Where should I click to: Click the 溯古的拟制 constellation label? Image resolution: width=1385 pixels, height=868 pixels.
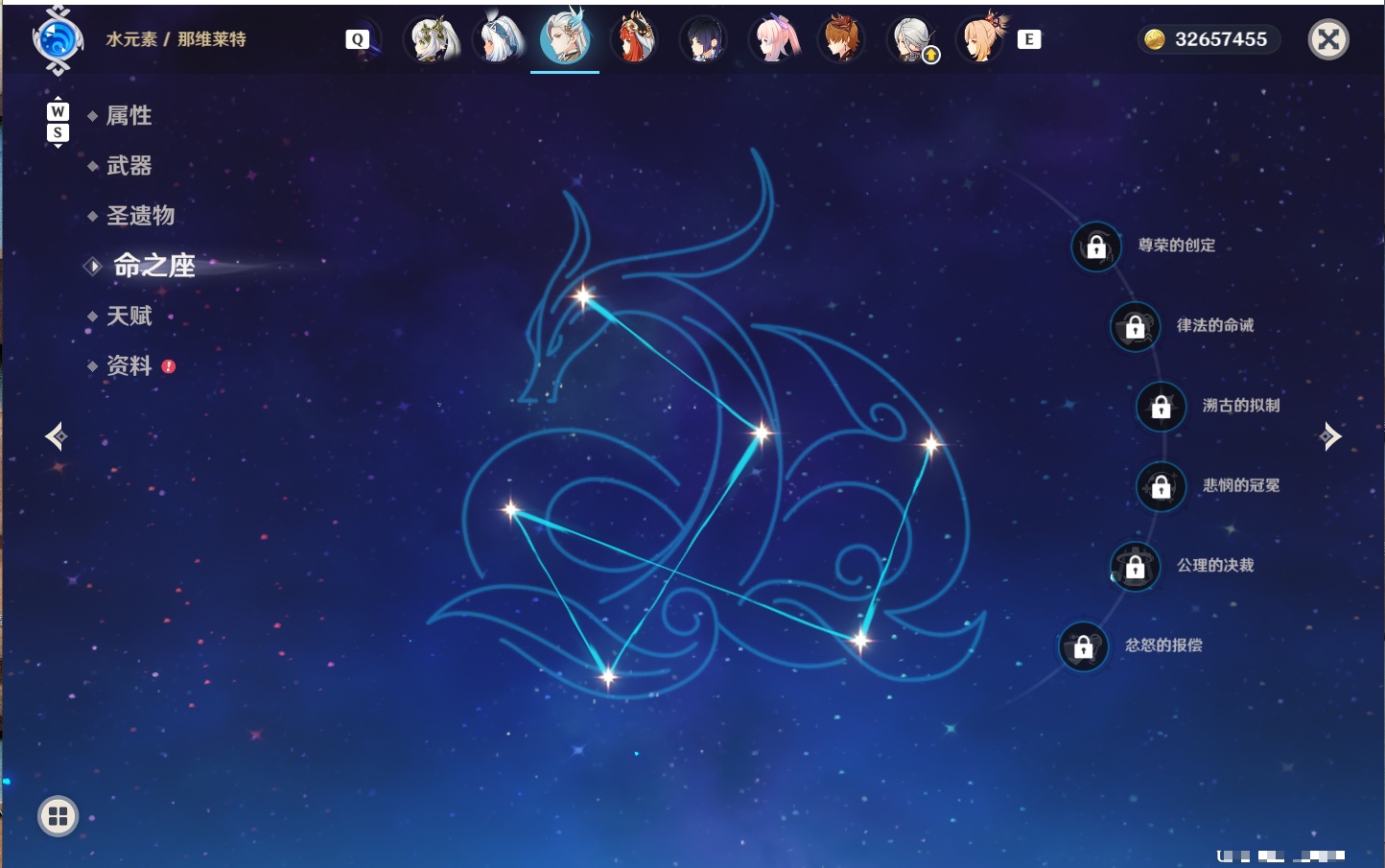pyautogui.click(x=1241, y=406)
